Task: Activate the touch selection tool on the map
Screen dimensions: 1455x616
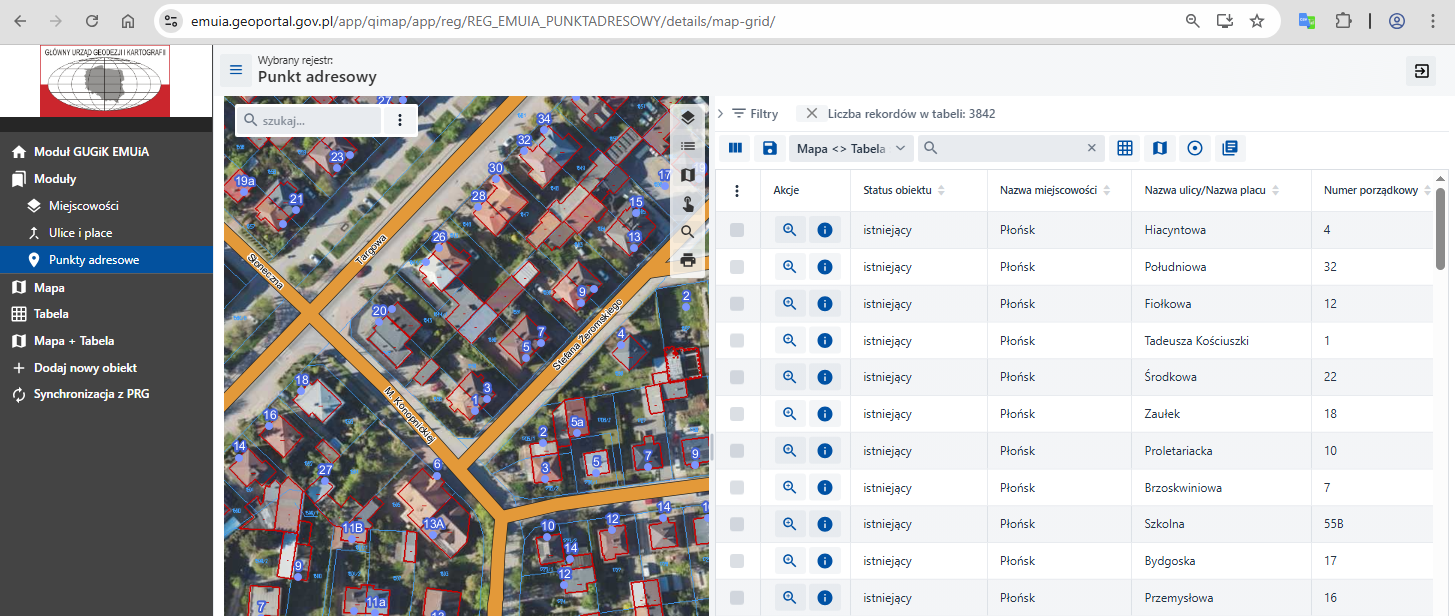Action: tap(687, 203)
